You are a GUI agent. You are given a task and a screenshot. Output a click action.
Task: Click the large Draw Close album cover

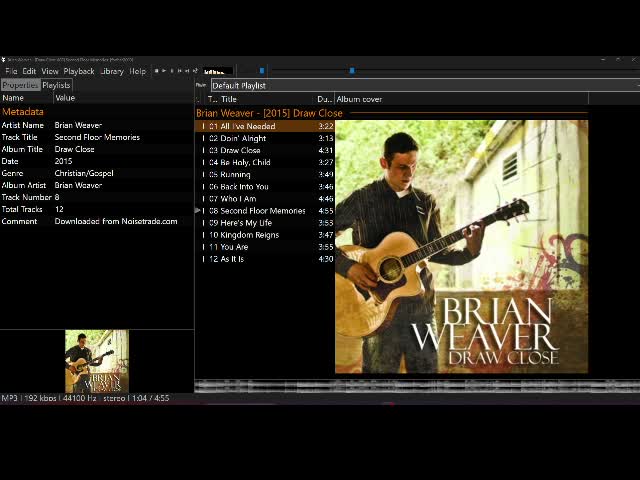[x=462, y=247]
